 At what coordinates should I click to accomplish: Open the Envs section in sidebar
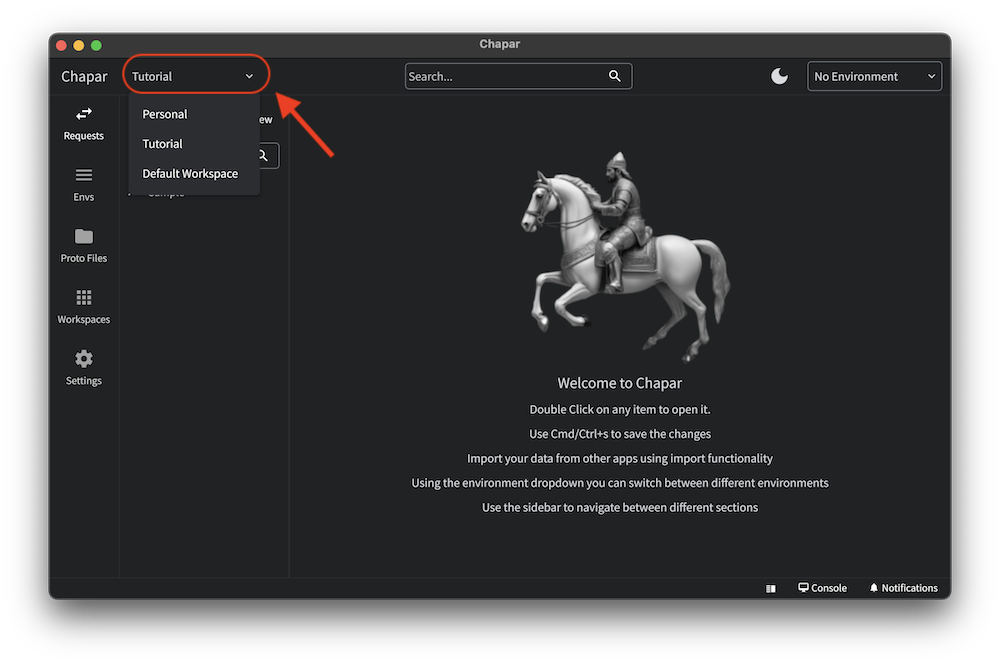pyautogui.click(x=84, y=184)
